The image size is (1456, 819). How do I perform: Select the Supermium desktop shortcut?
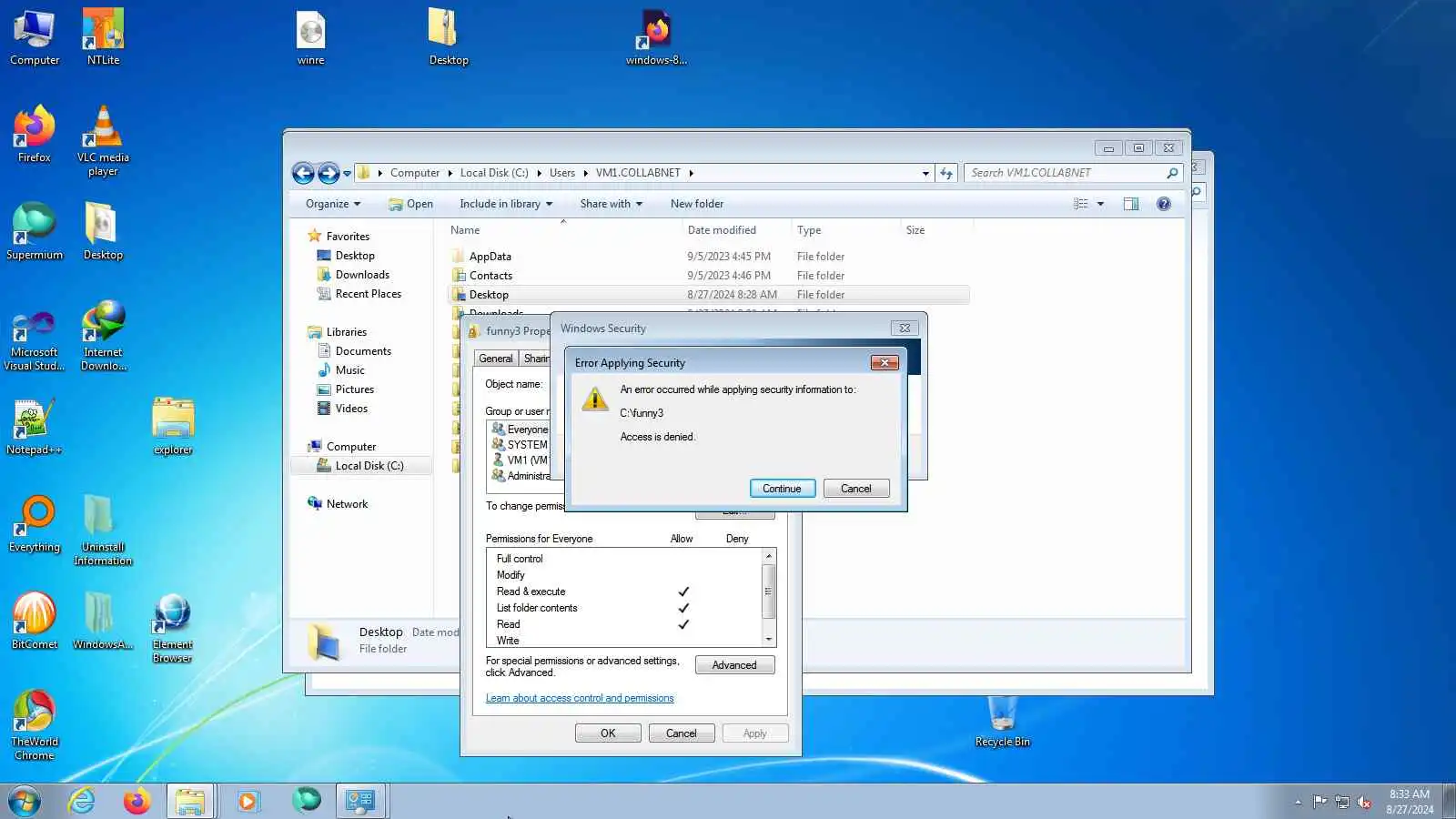coord(35,231)
